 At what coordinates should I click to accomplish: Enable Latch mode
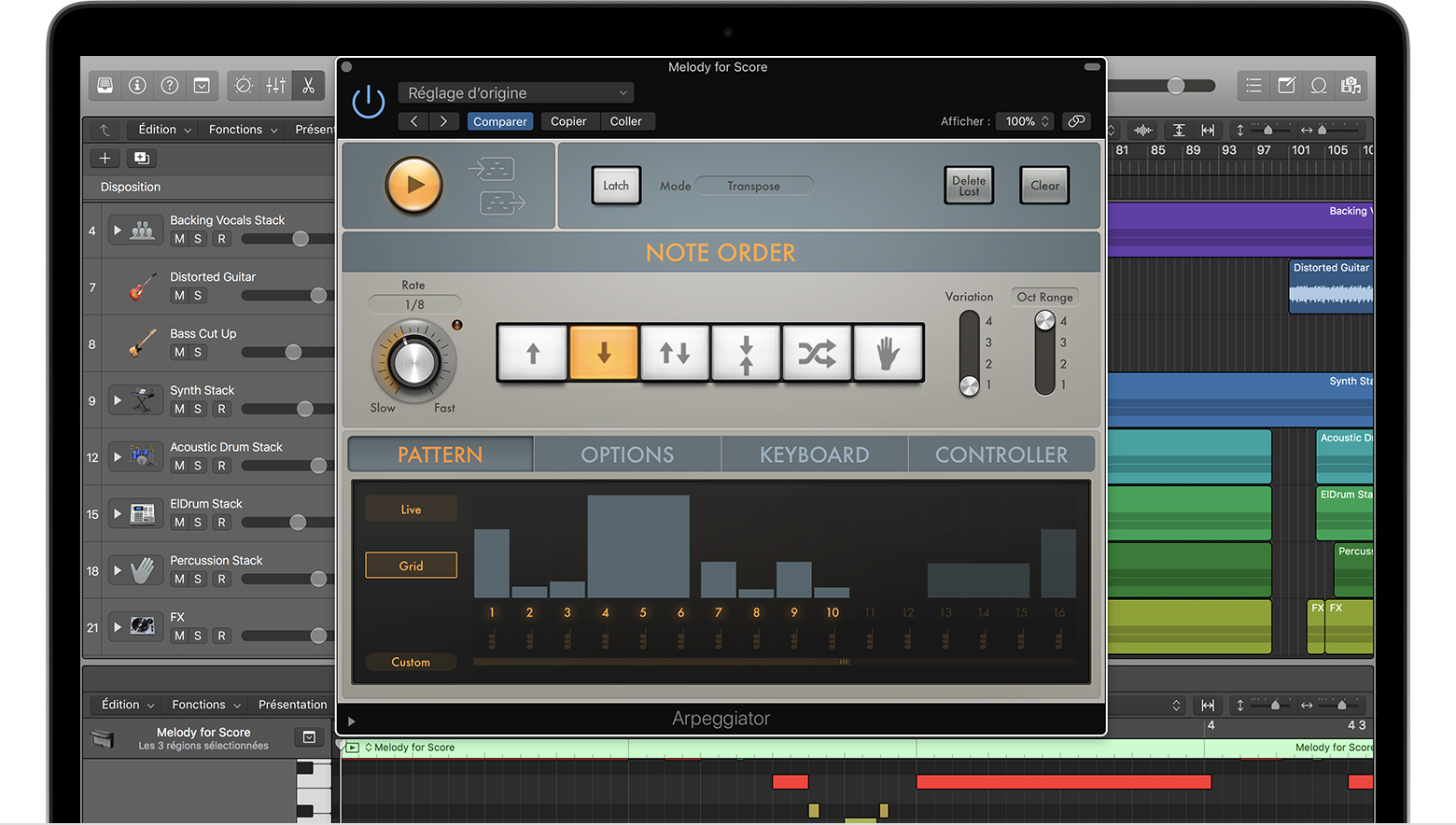[616, 186]
